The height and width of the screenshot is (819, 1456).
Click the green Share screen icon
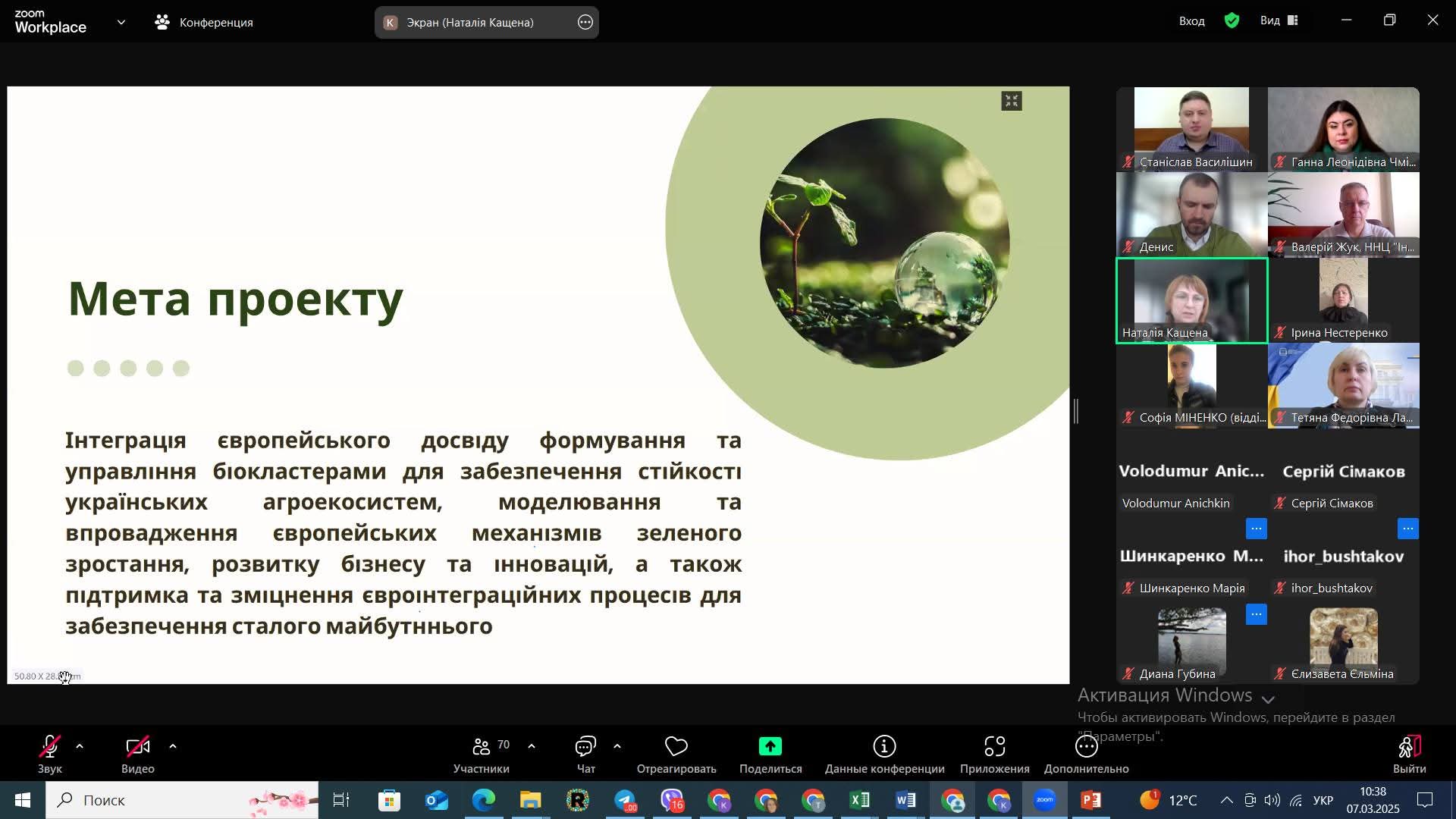770,747
